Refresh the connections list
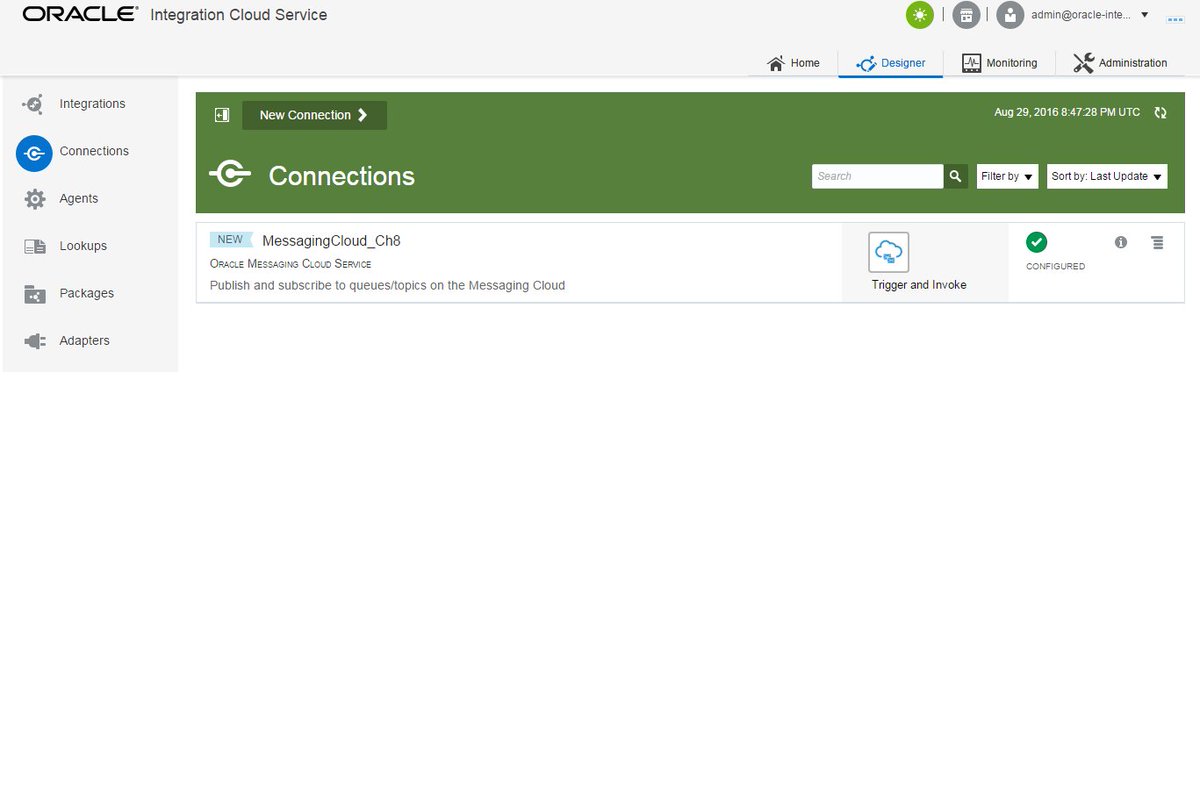The image size is (1200, 795). pos(1160,113)
